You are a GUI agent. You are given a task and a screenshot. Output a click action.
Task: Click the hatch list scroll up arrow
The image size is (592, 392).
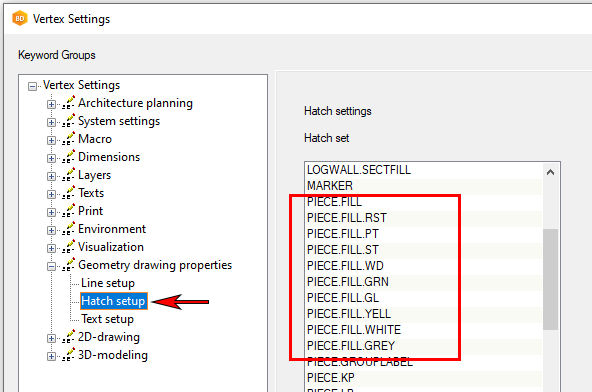(x=550, y=173)
